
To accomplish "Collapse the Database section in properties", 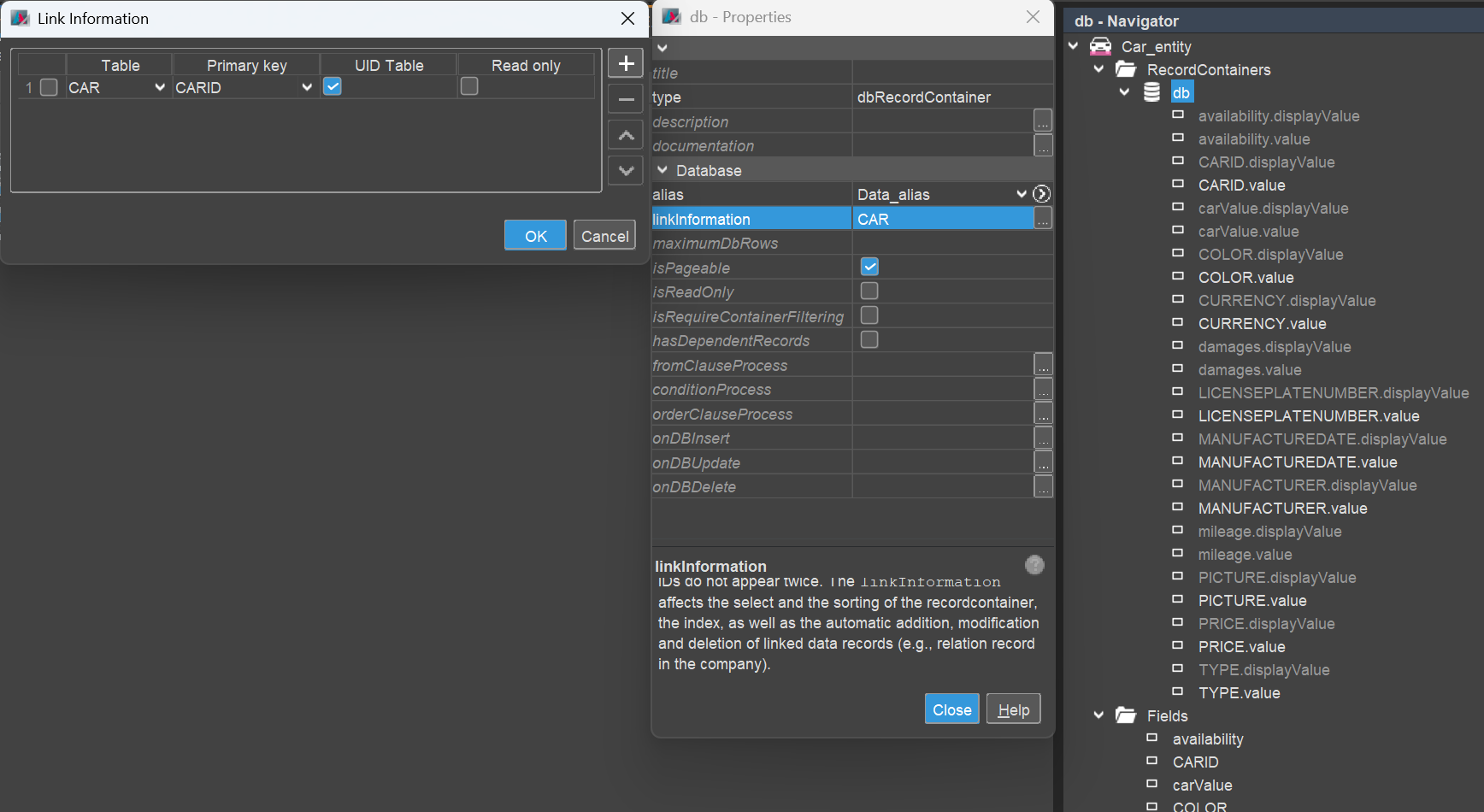I will click(662, 170).
